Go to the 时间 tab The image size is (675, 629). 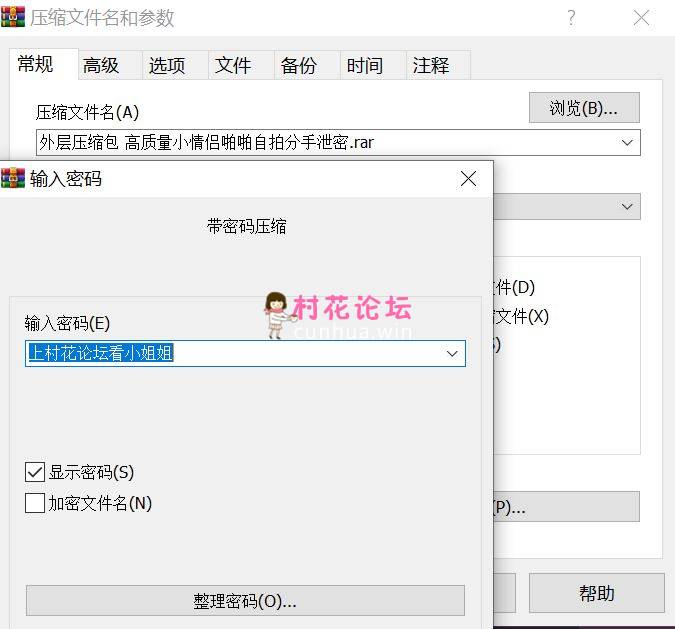tap(365, 66)
